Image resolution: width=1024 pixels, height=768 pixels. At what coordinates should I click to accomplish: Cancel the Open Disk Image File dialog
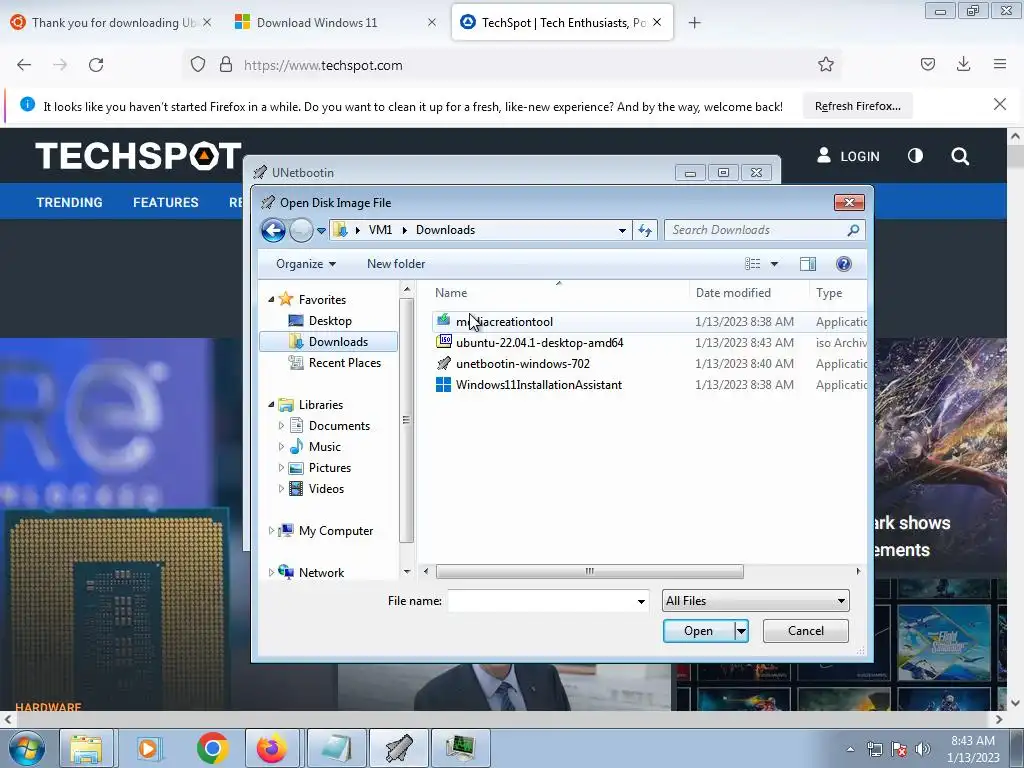pyautogui.click(x=805, y=631)
